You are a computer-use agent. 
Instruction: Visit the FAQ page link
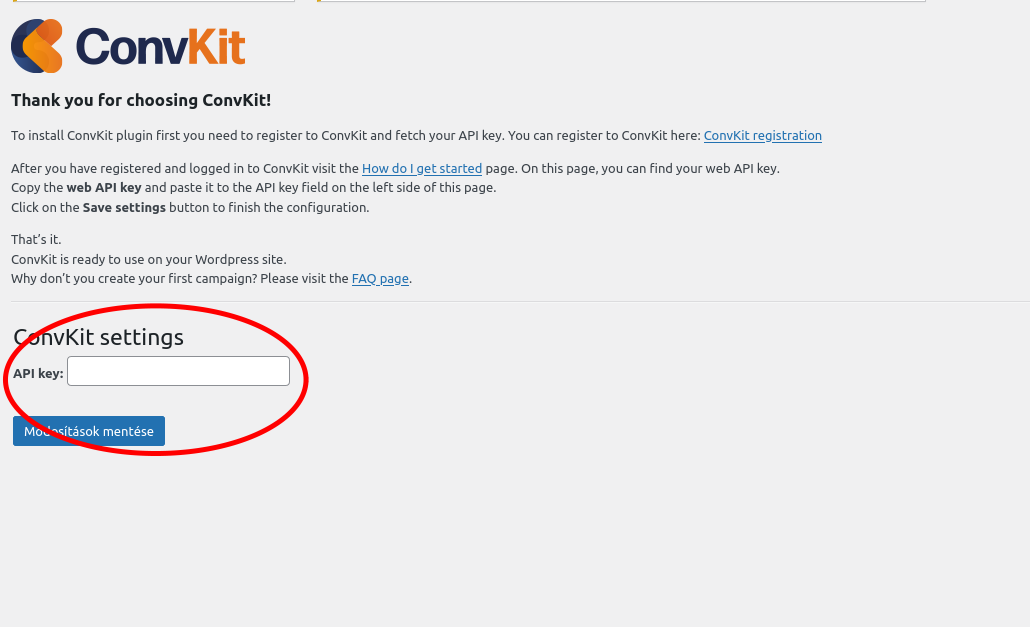[380, 279]
